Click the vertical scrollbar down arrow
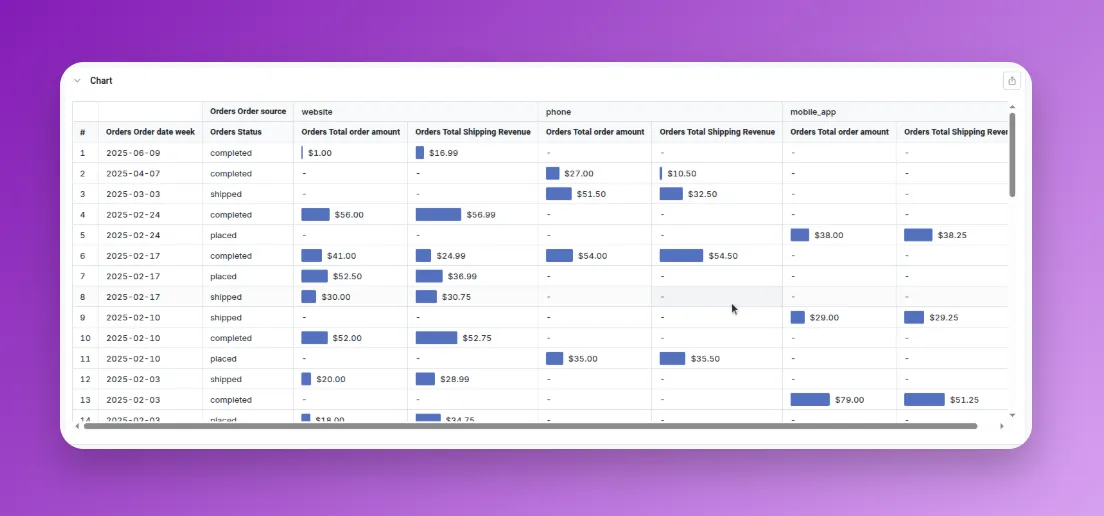 click(x=1012, y=414)
